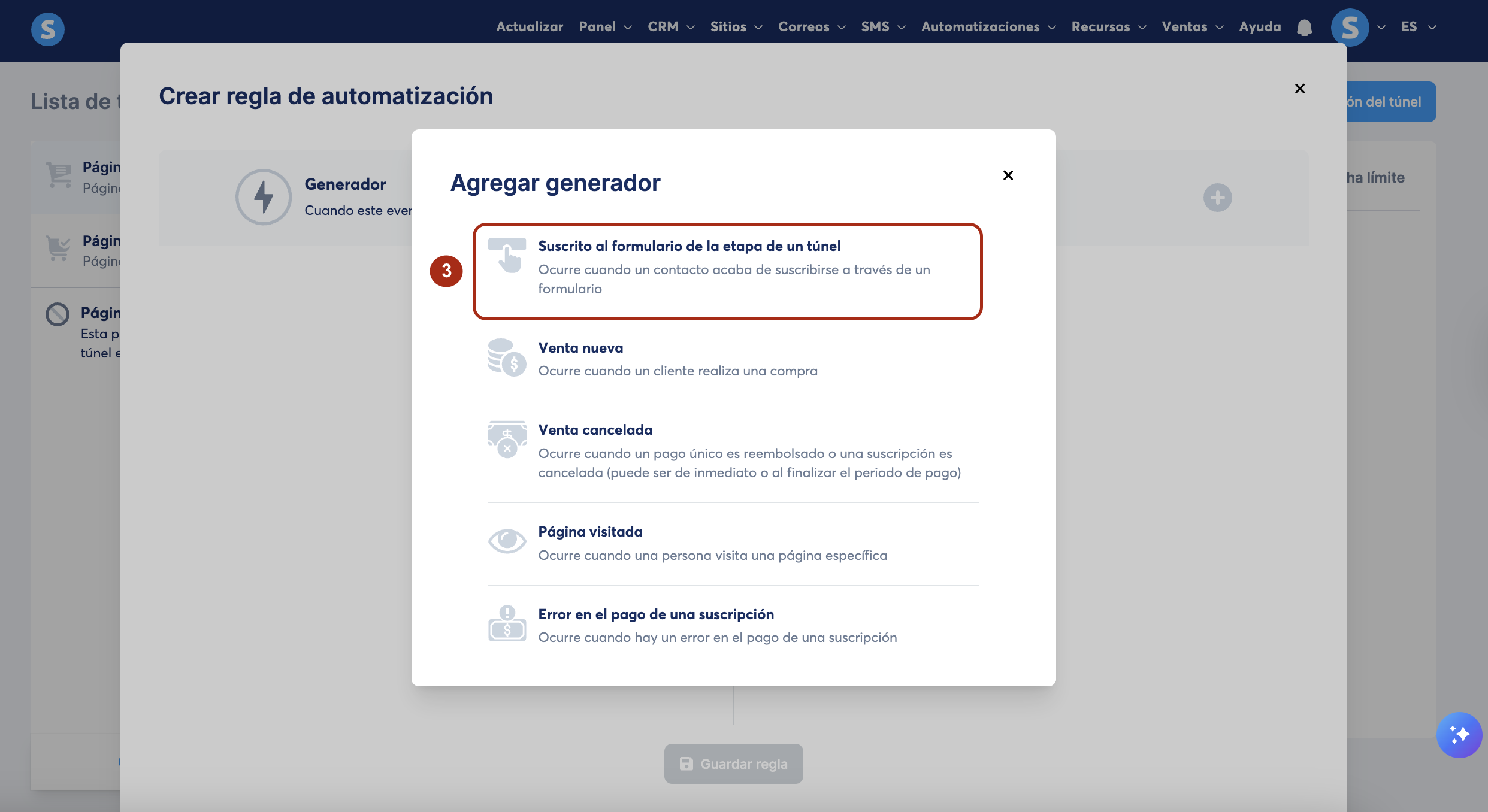Viewport: 1488px width, 812px height.
Task: Click the hand pointer form subscription icon
Action: (507, 256)
